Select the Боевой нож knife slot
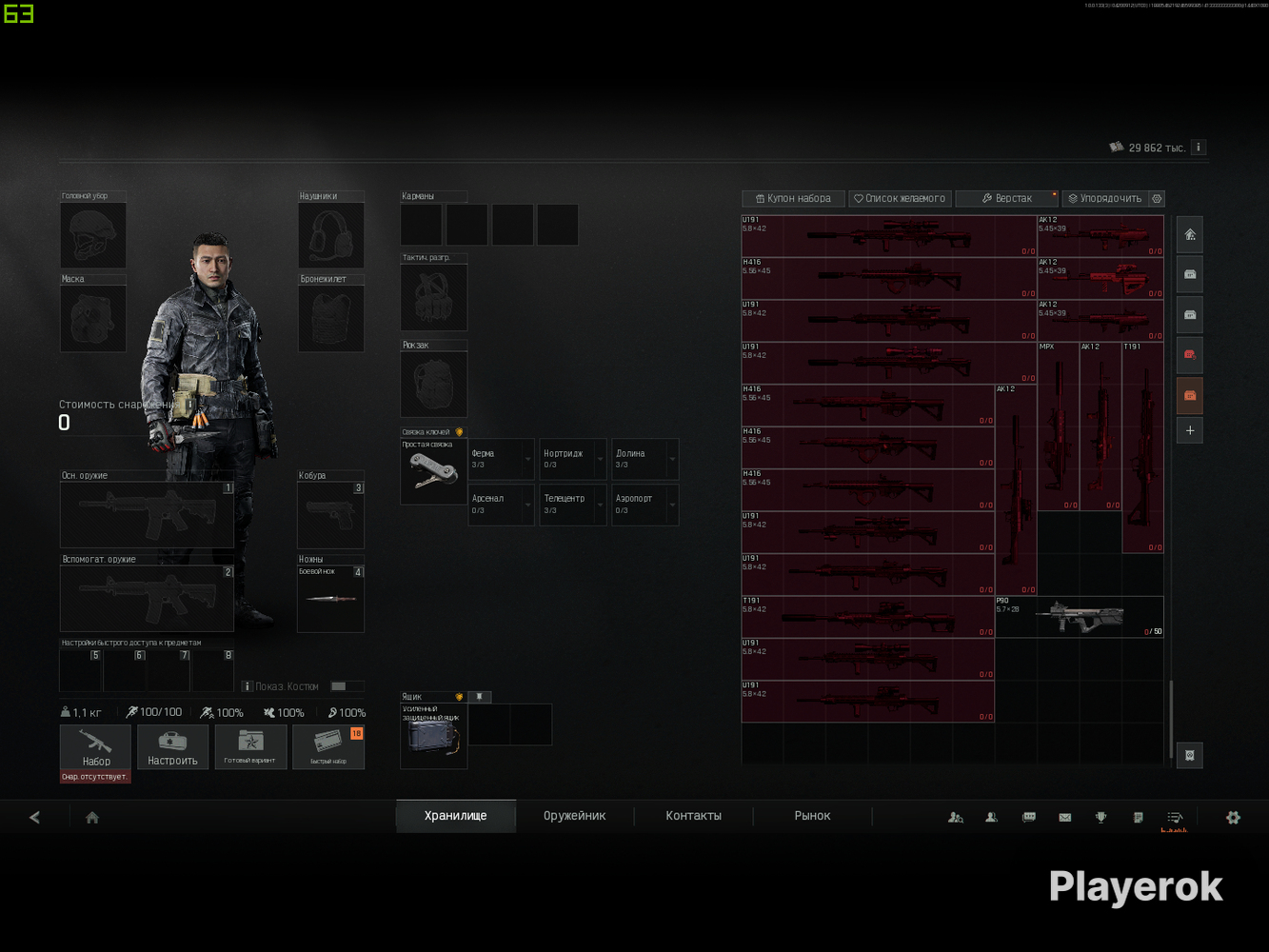 click(x=331, y=599)
